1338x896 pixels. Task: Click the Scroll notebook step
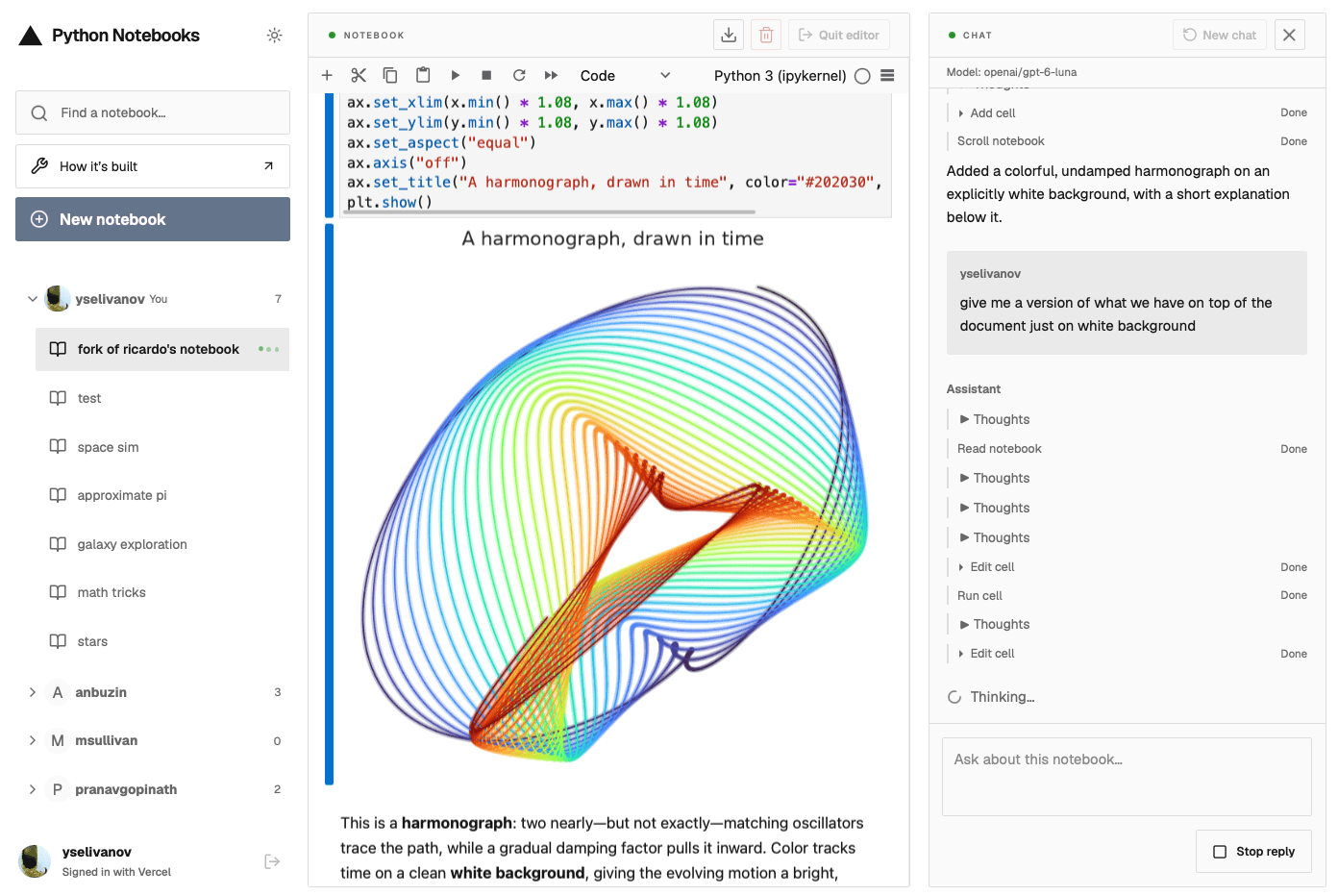[1001, 141]
